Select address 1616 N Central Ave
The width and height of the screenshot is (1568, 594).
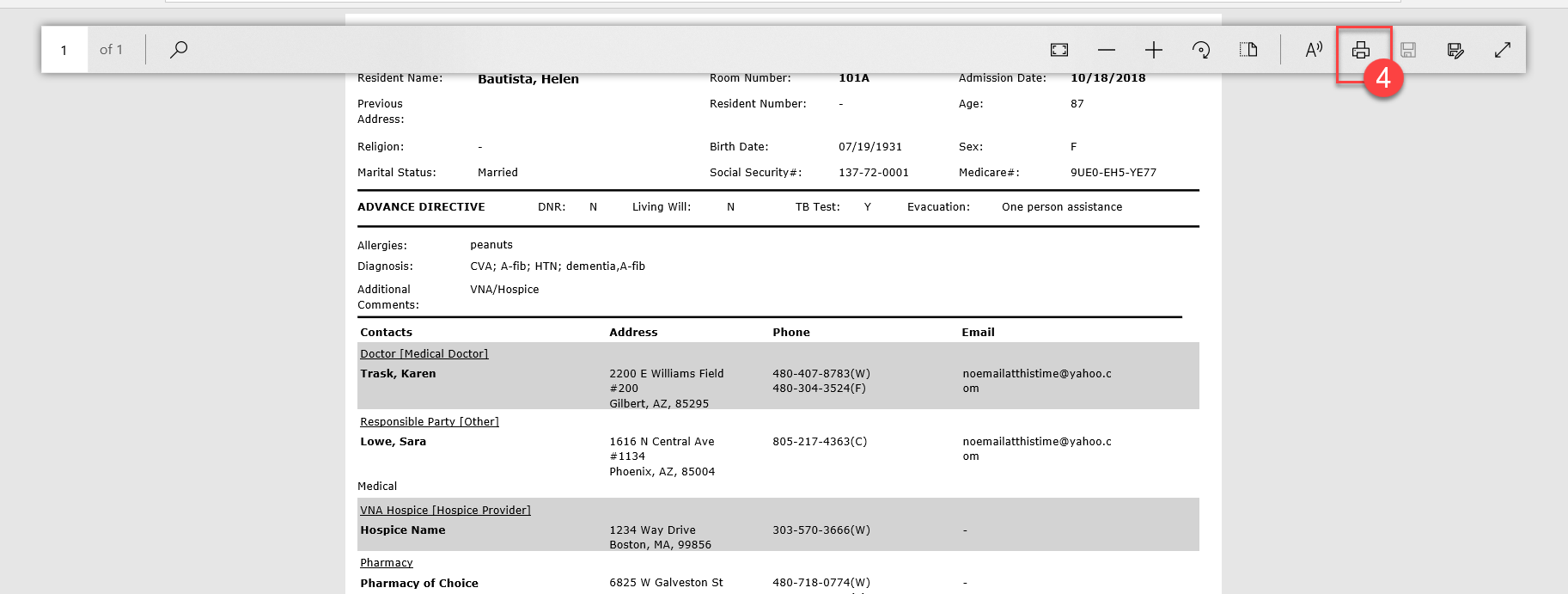662,441
